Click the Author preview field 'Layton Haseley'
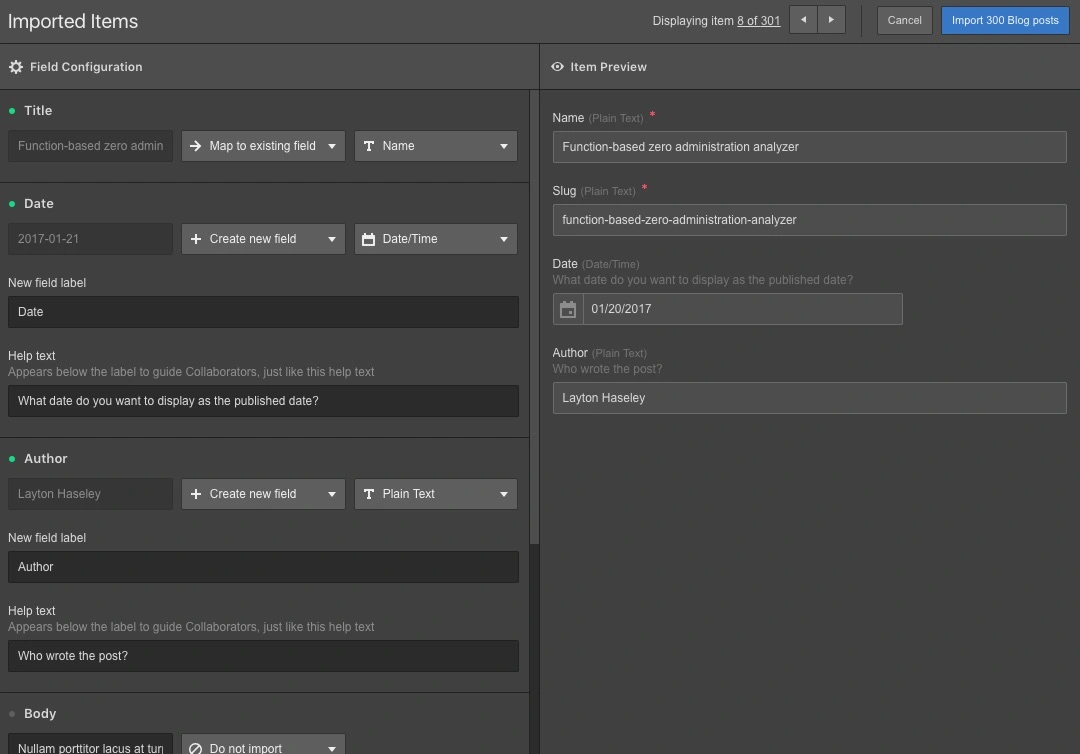 [x=809, y=398]
